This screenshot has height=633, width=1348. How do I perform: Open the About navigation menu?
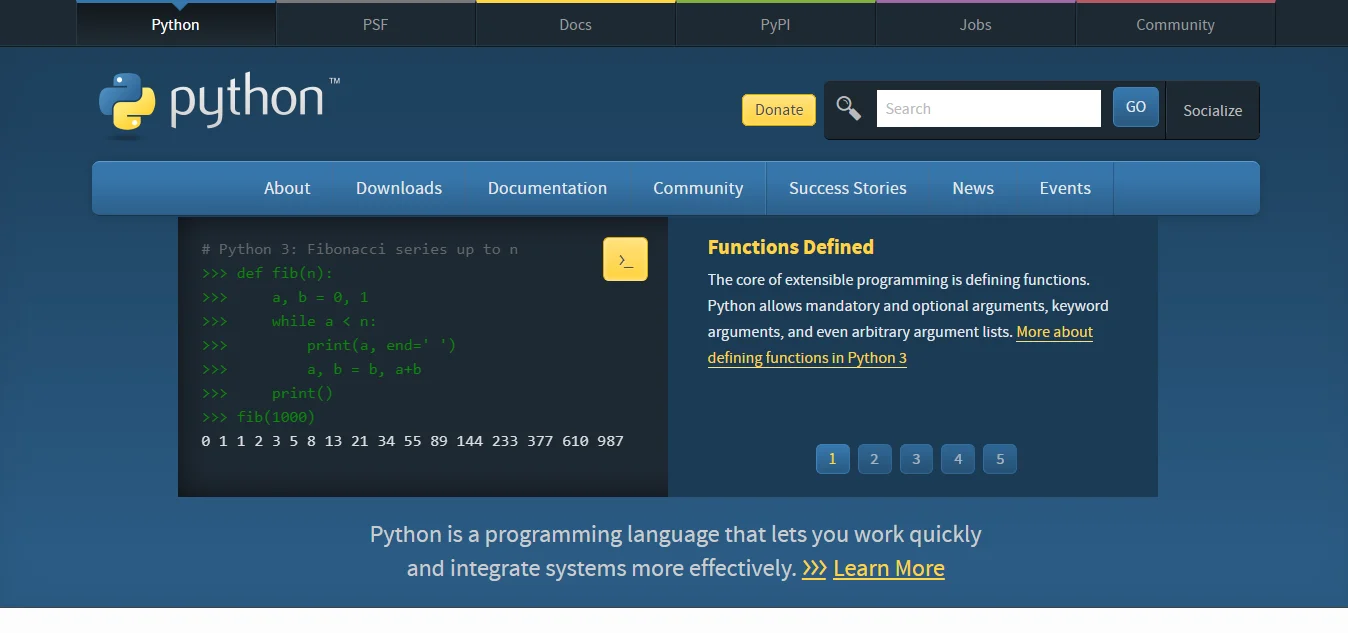[x=287, y=188]
